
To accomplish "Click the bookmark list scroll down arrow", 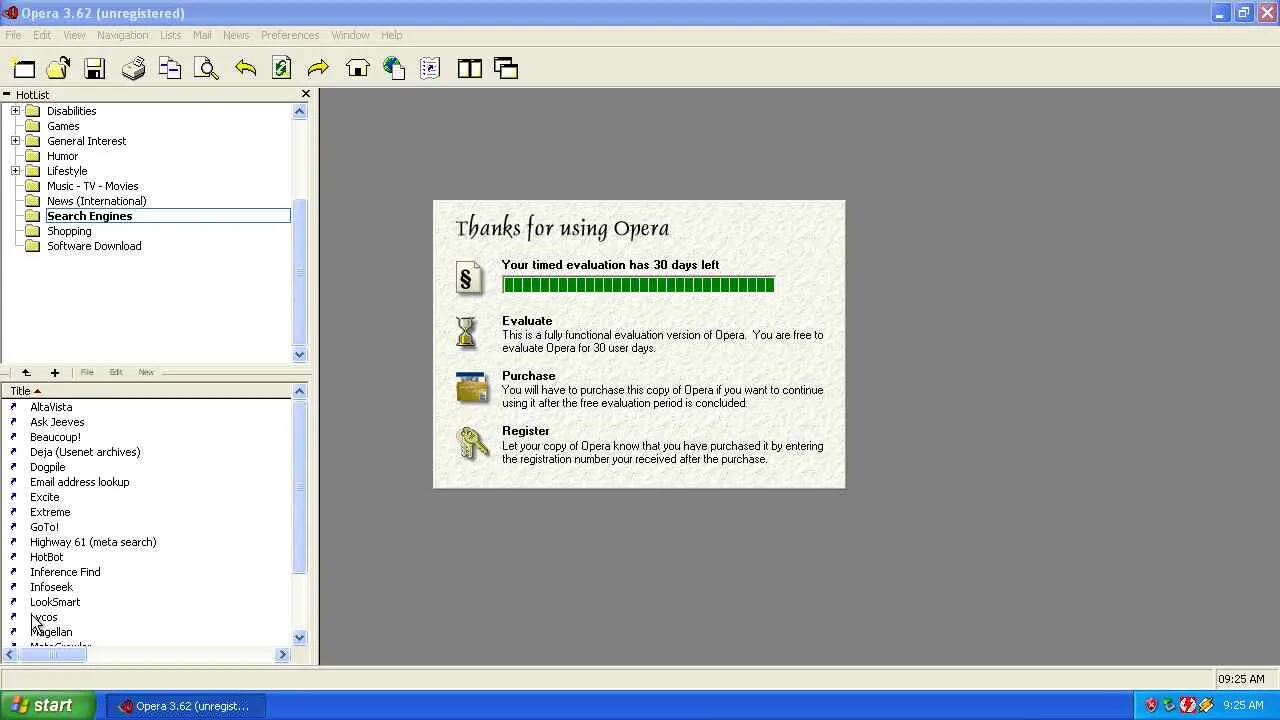I will tap(299, 637).
